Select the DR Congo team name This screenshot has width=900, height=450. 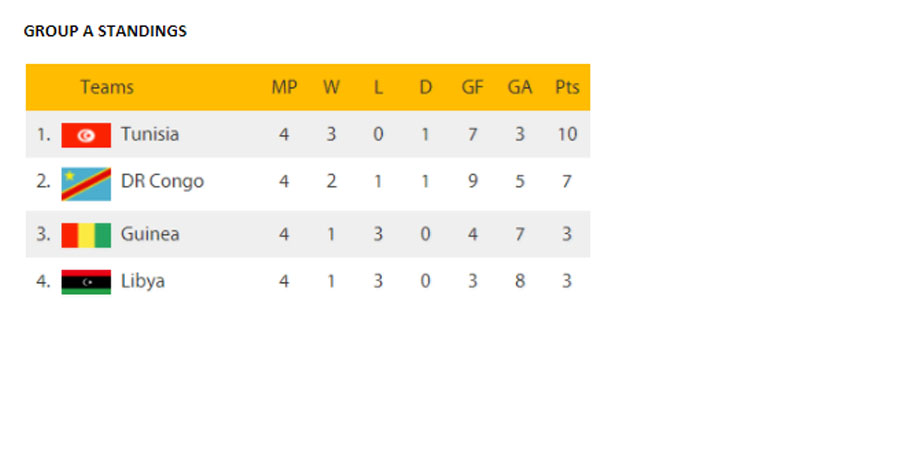click(162, 182)
